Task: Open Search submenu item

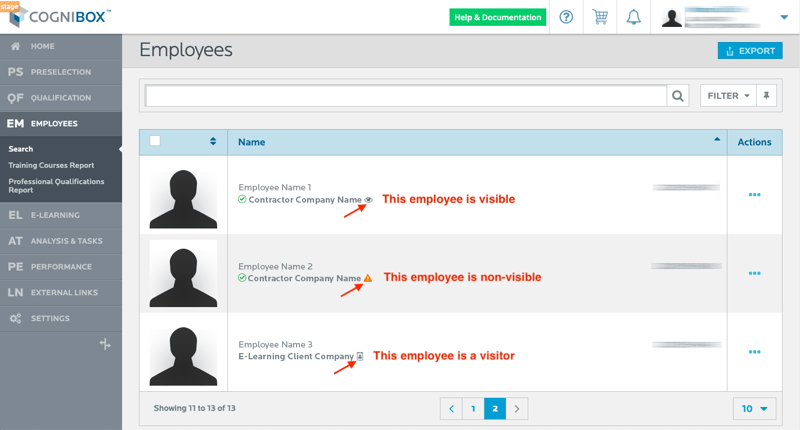Action: point(20,149)
